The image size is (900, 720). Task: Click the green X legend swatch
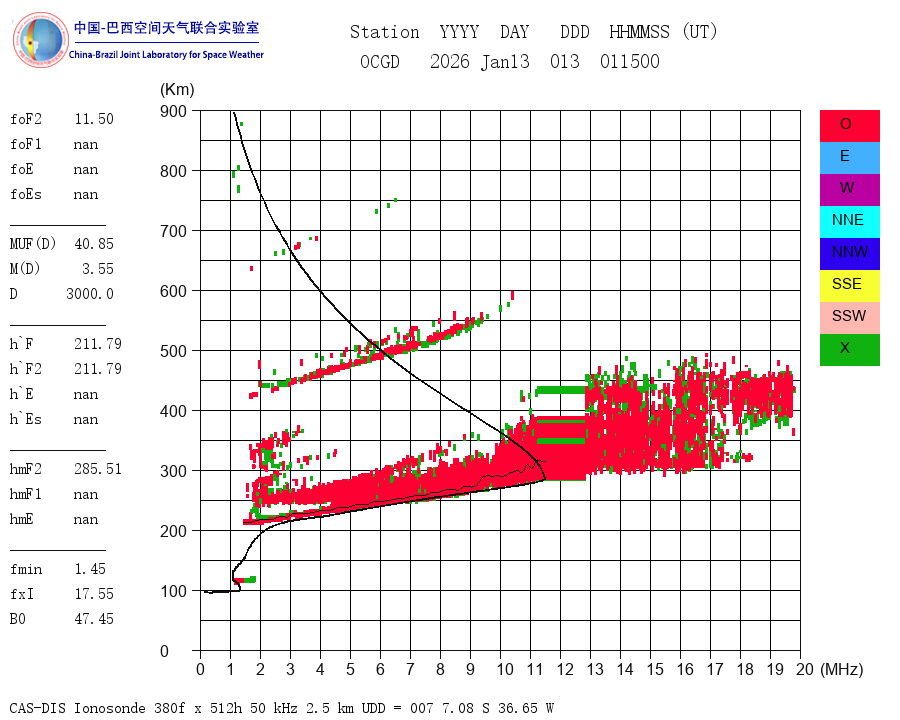(849, 350)
